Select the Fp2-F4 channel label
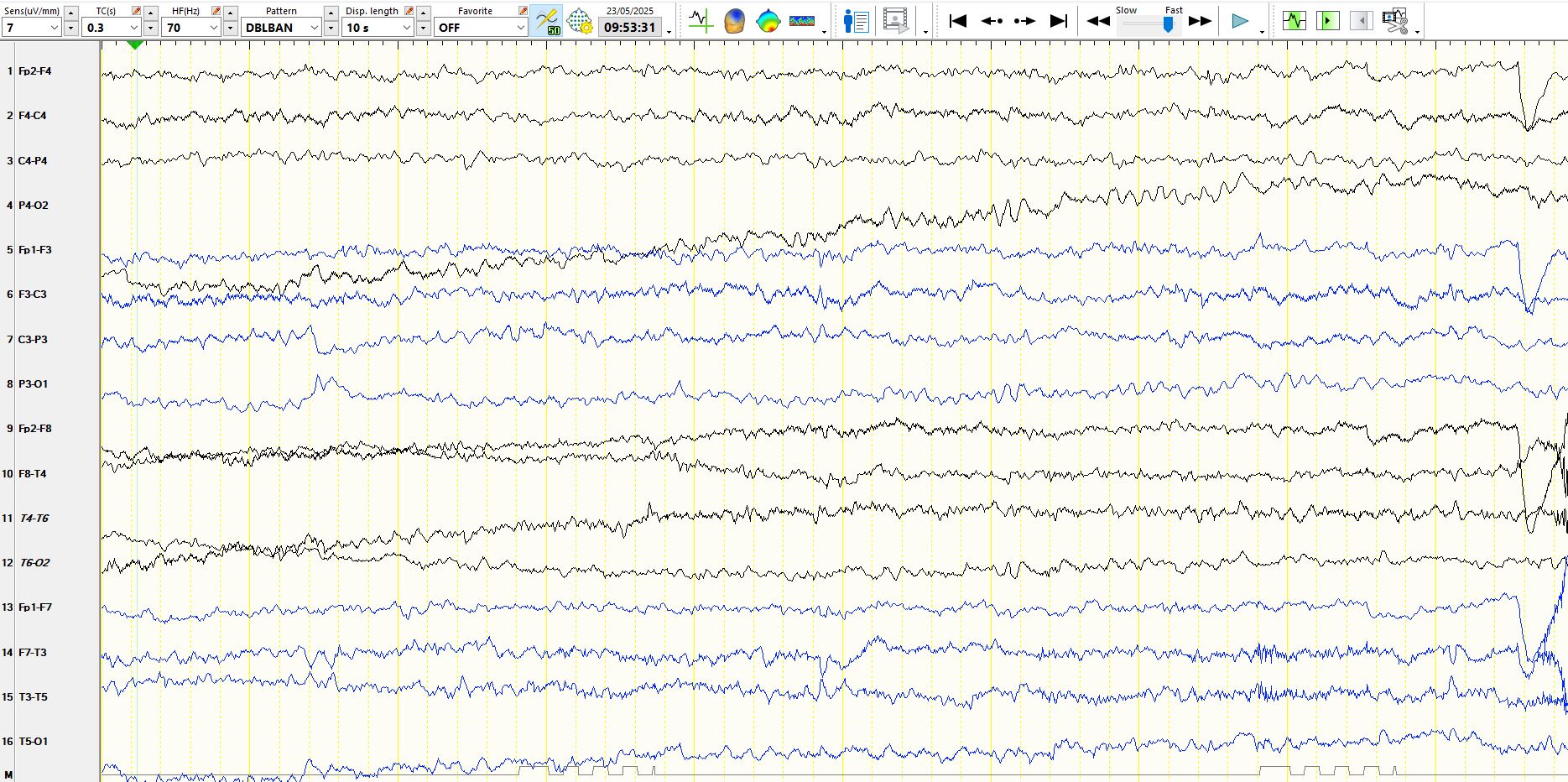This screenshot has width=1568, height=782. point(34,71)
